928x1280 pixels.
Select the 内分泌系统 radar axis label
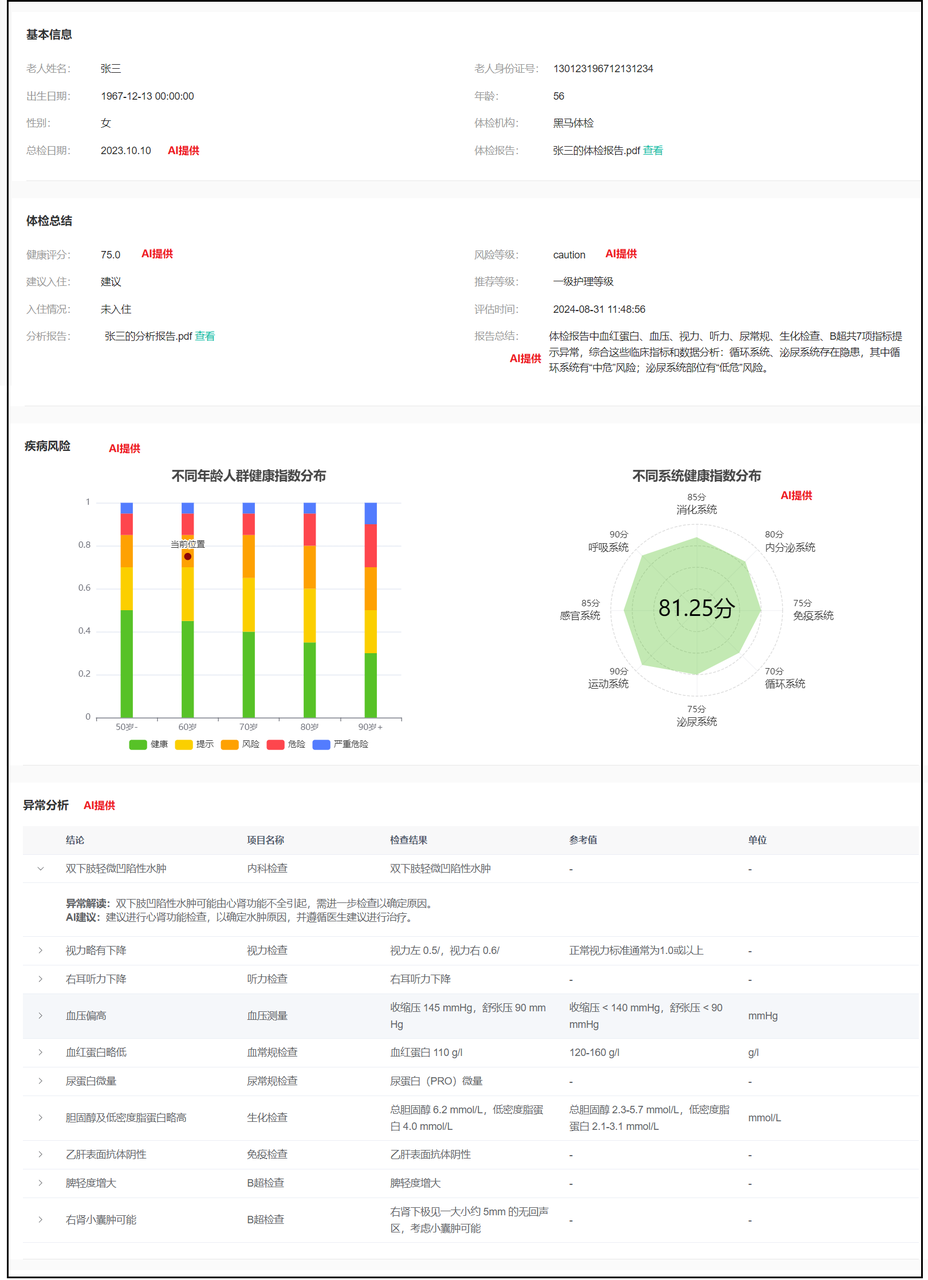[790, 547]
